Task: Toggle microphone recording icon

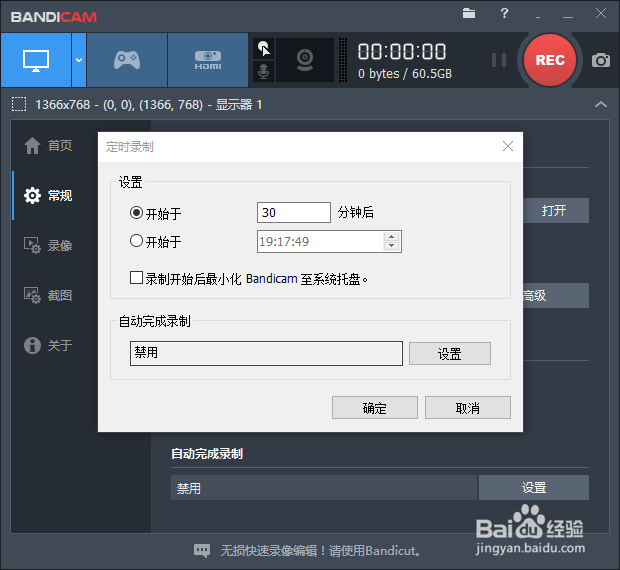Action: (264, 72)
